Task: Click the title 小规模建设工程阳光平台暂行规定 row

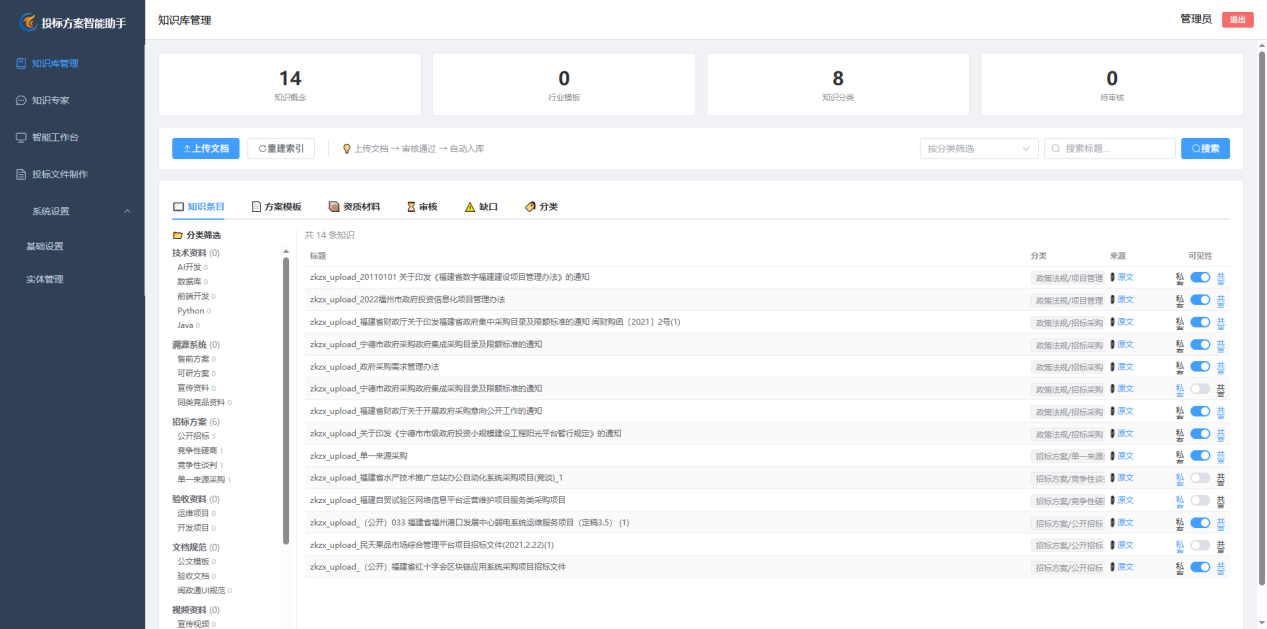Action: pyautogui.click(x=466, y=433)
